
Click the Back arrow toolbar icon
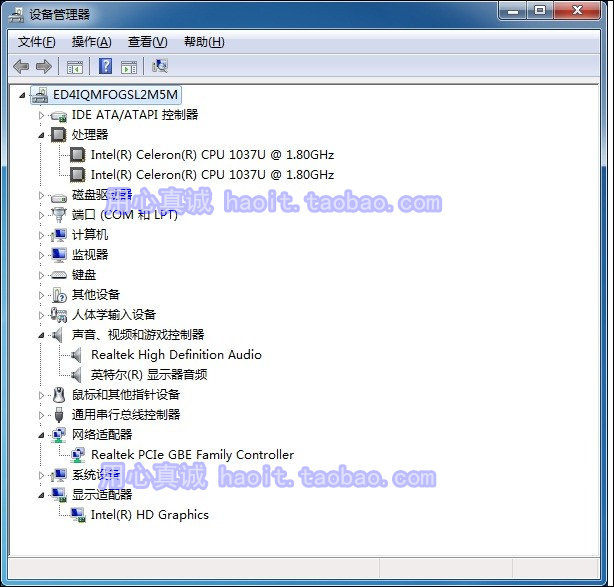point(21,66)
